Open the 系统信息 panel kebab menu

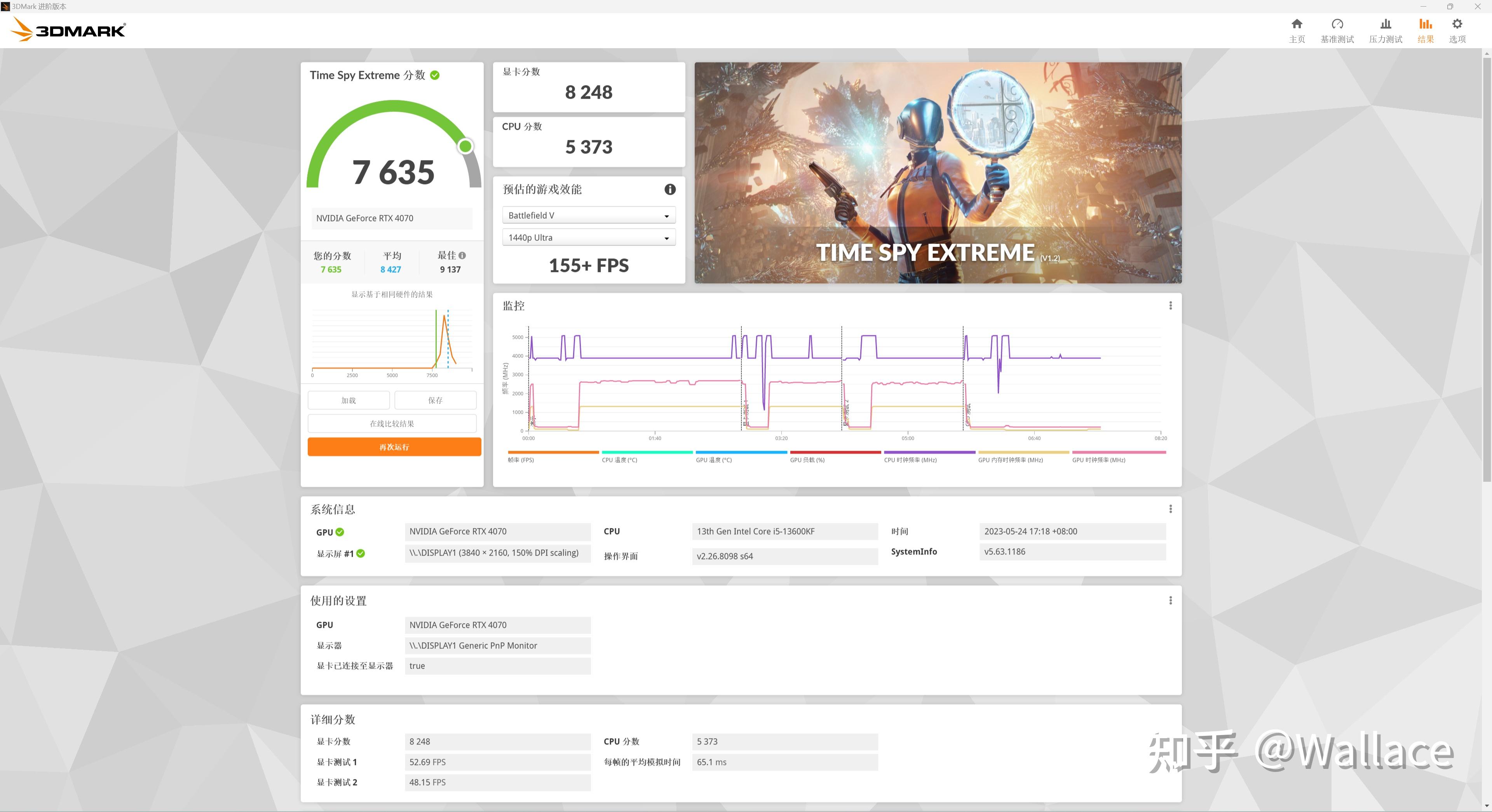click(x=1171, y=509)
